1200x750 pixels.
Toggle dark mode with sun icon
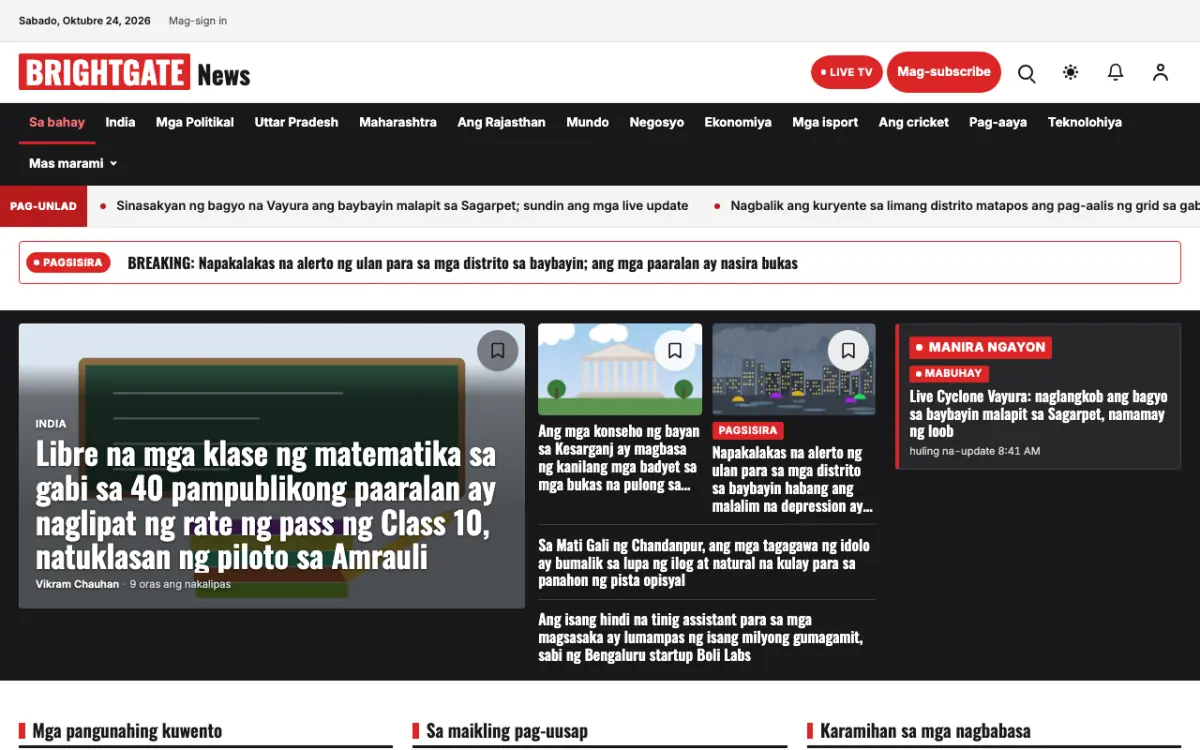[1071, 72]
